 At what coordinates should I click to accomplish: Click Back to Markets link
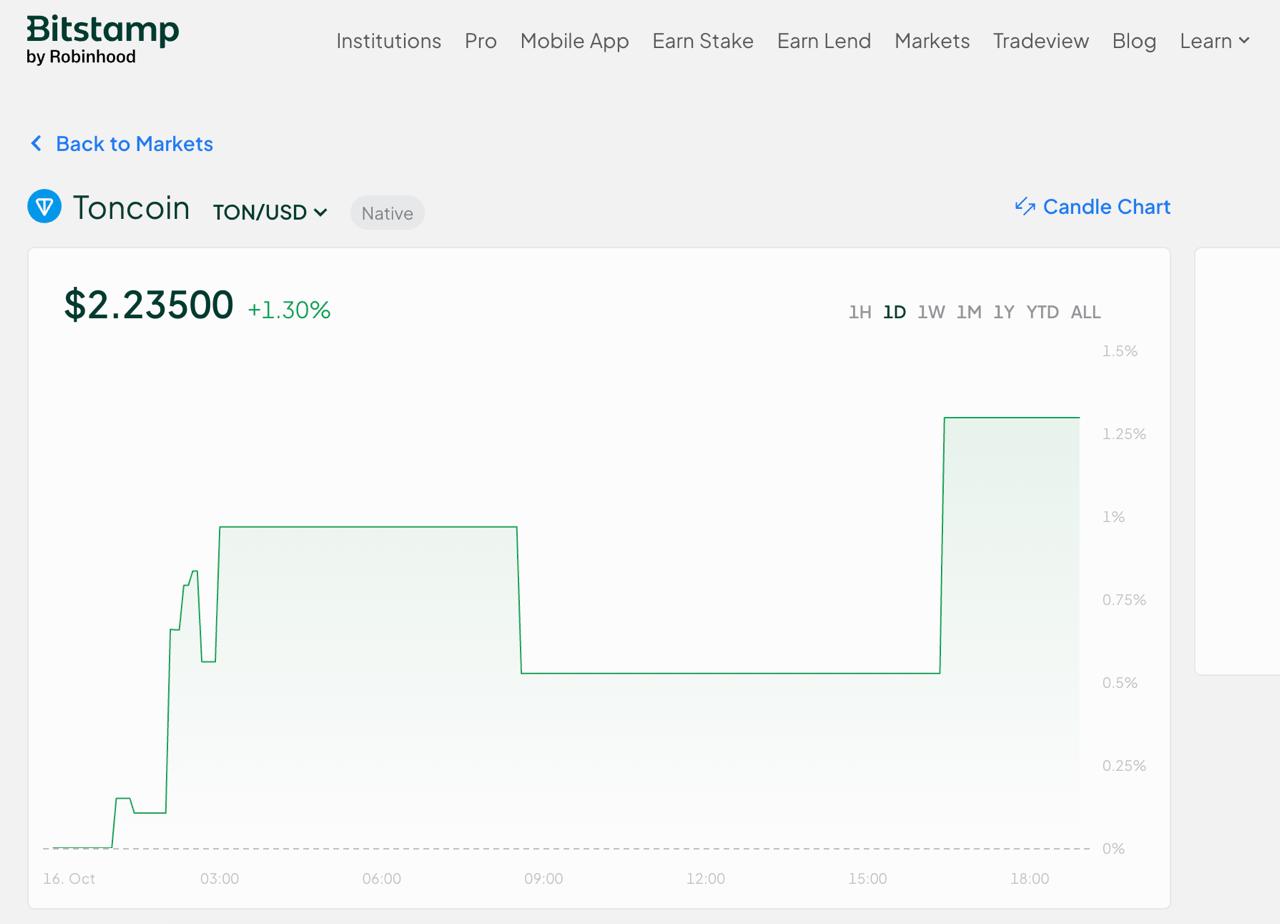pos(134,144)
